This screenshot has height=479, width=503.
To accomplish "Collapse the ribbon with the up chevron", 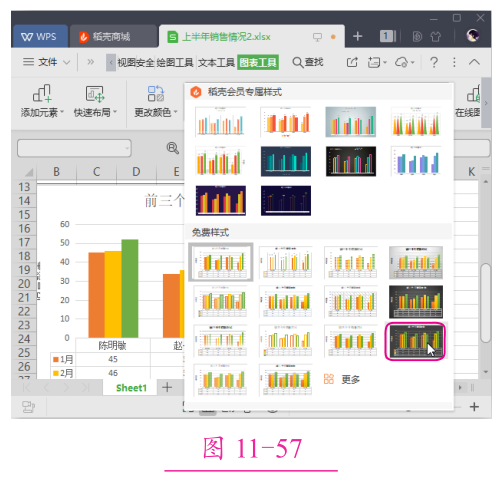I will tap(474, 62).
